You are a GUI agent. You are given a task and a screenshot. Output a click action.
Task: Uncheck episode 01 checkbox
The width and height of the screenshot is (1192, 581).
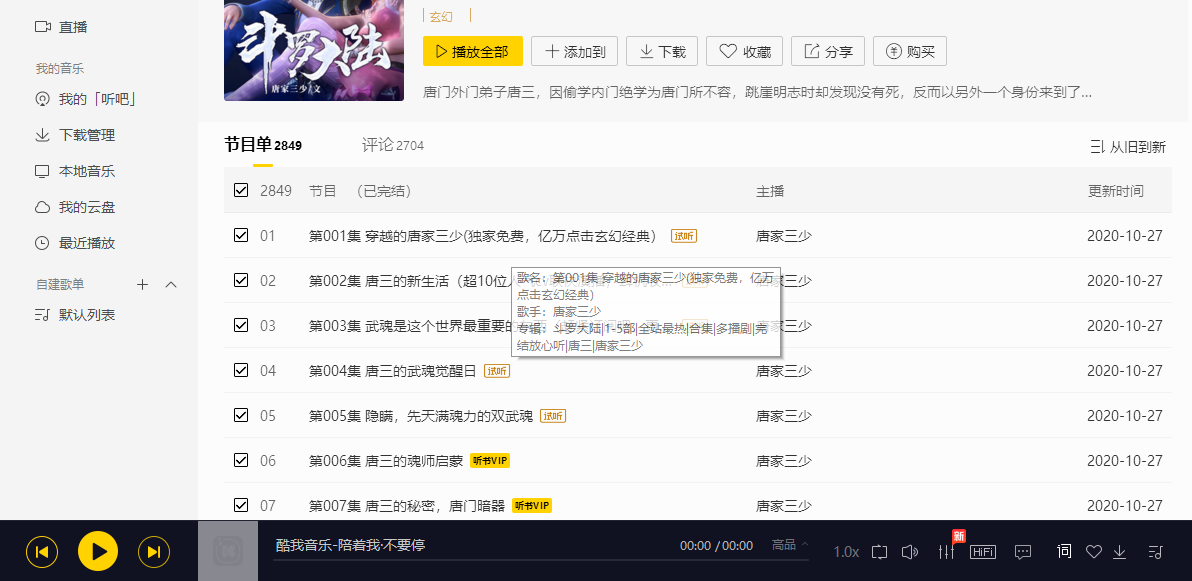click(x=241, y=235)
